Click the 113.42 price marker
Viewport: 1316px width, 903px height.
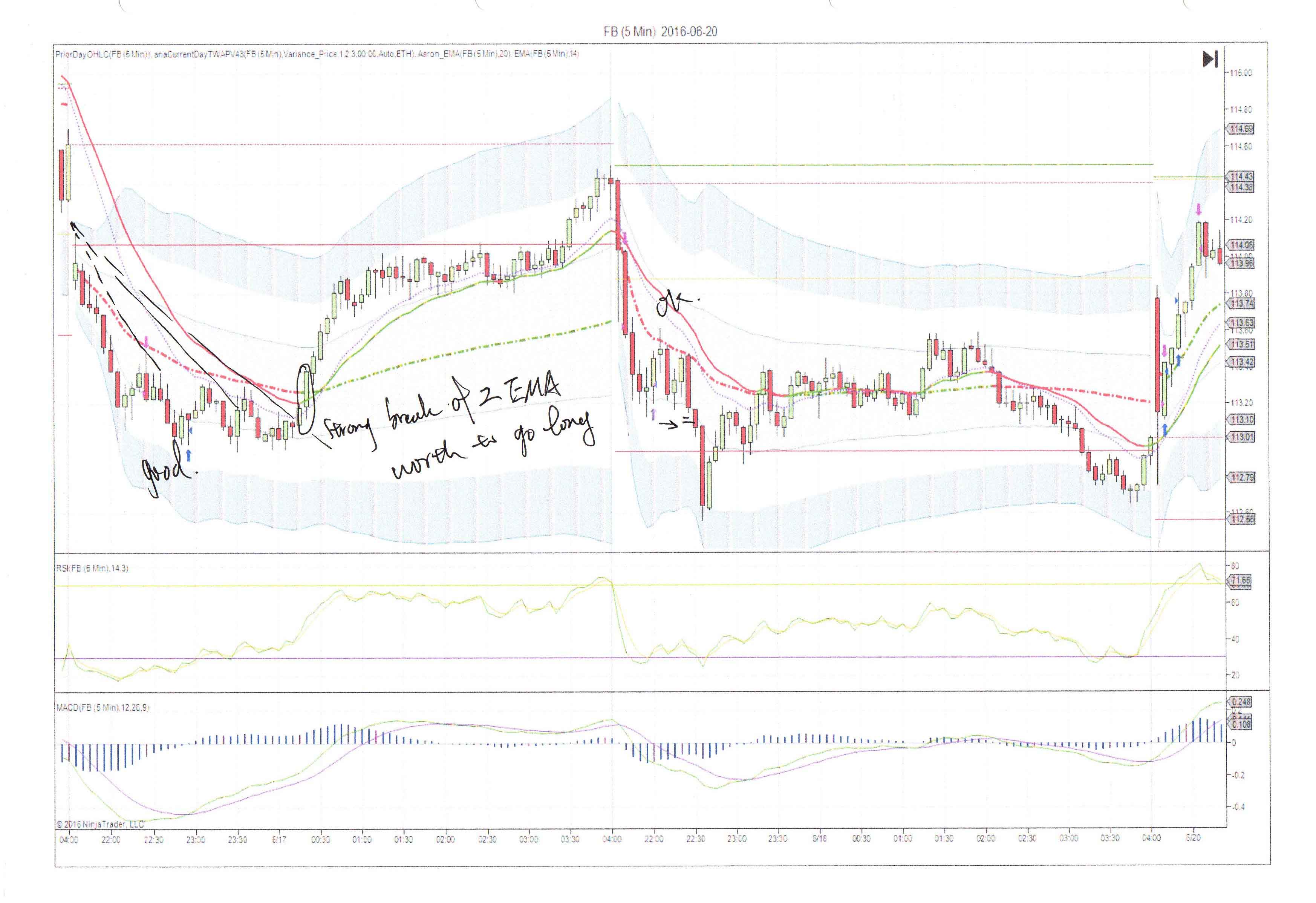tap(1241, 362)
